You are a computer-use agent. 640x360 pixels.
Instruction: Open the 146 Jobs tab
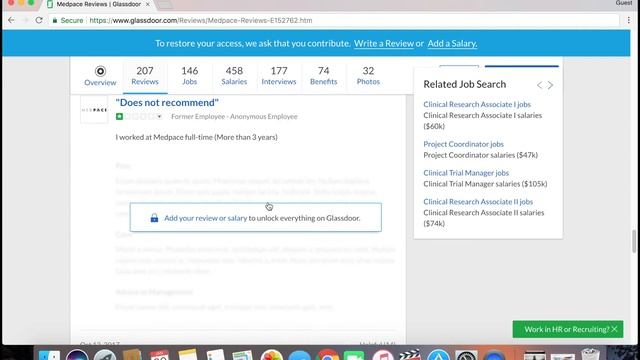(189, 76)
